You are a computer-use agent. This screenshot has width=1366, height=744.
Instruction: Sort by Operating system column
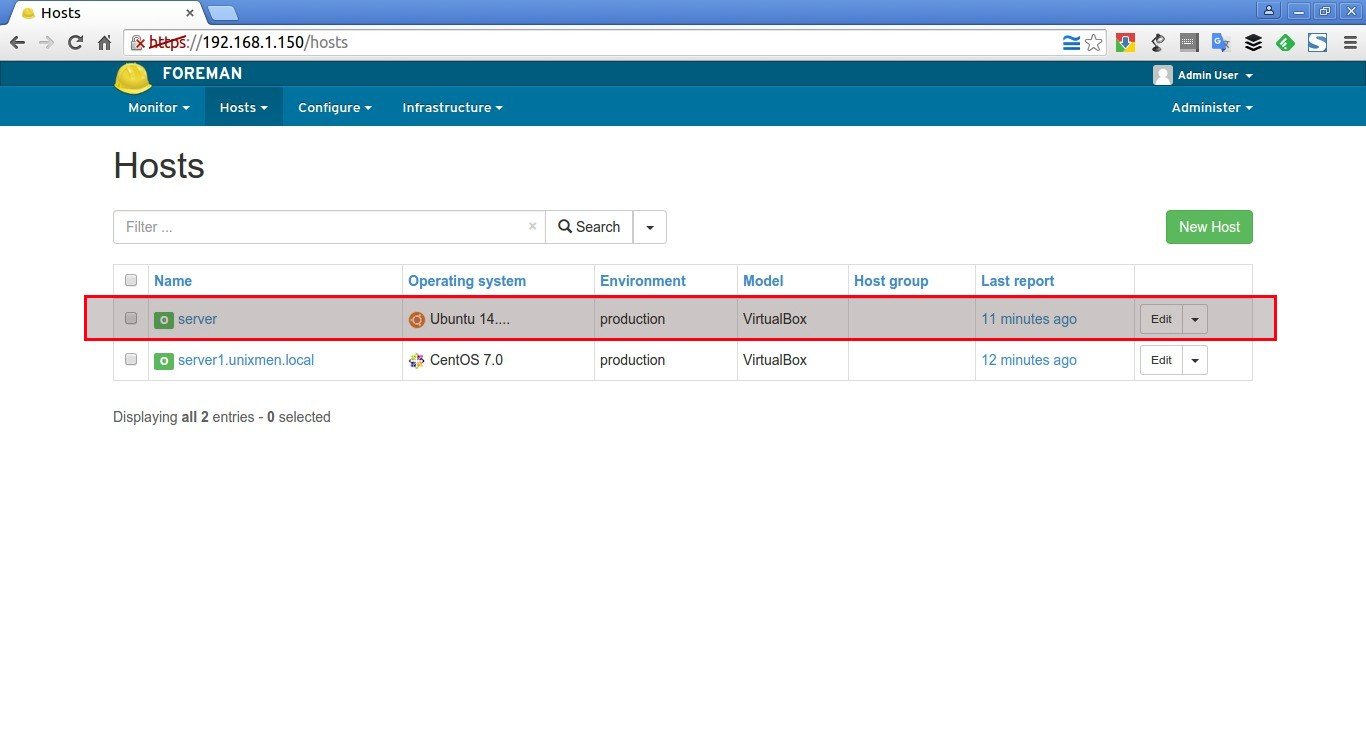tap(467, 281)
